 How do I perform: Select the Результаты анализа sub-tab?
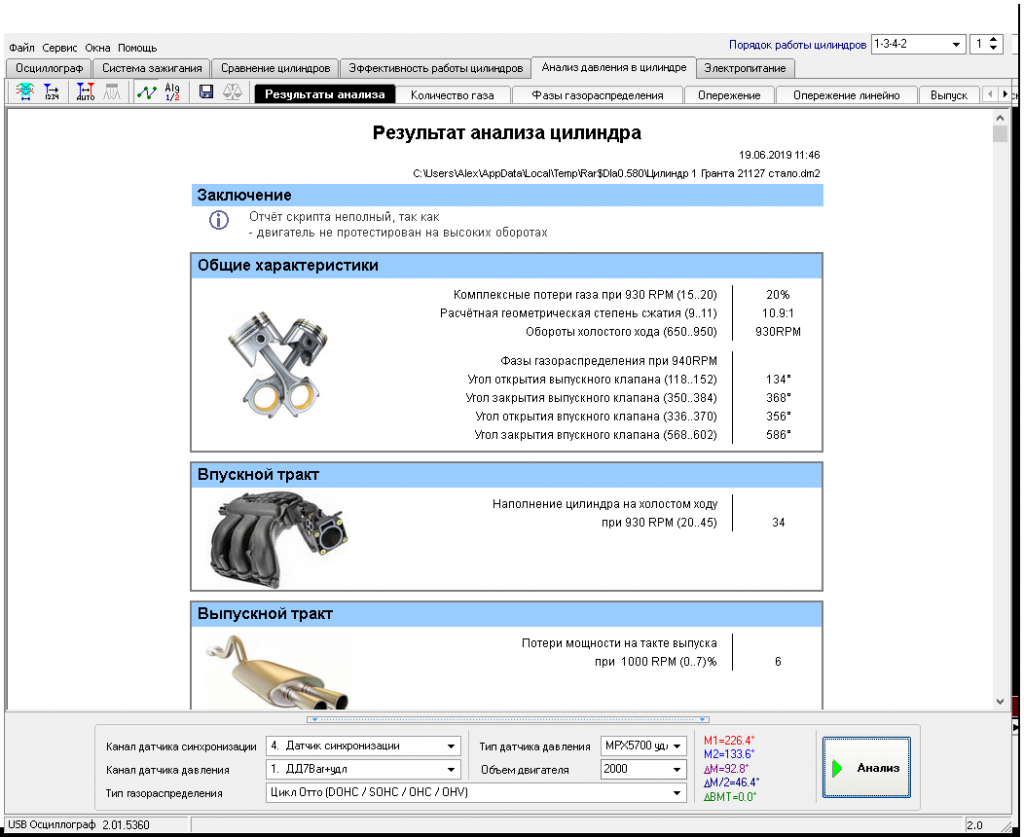(325, 95)
